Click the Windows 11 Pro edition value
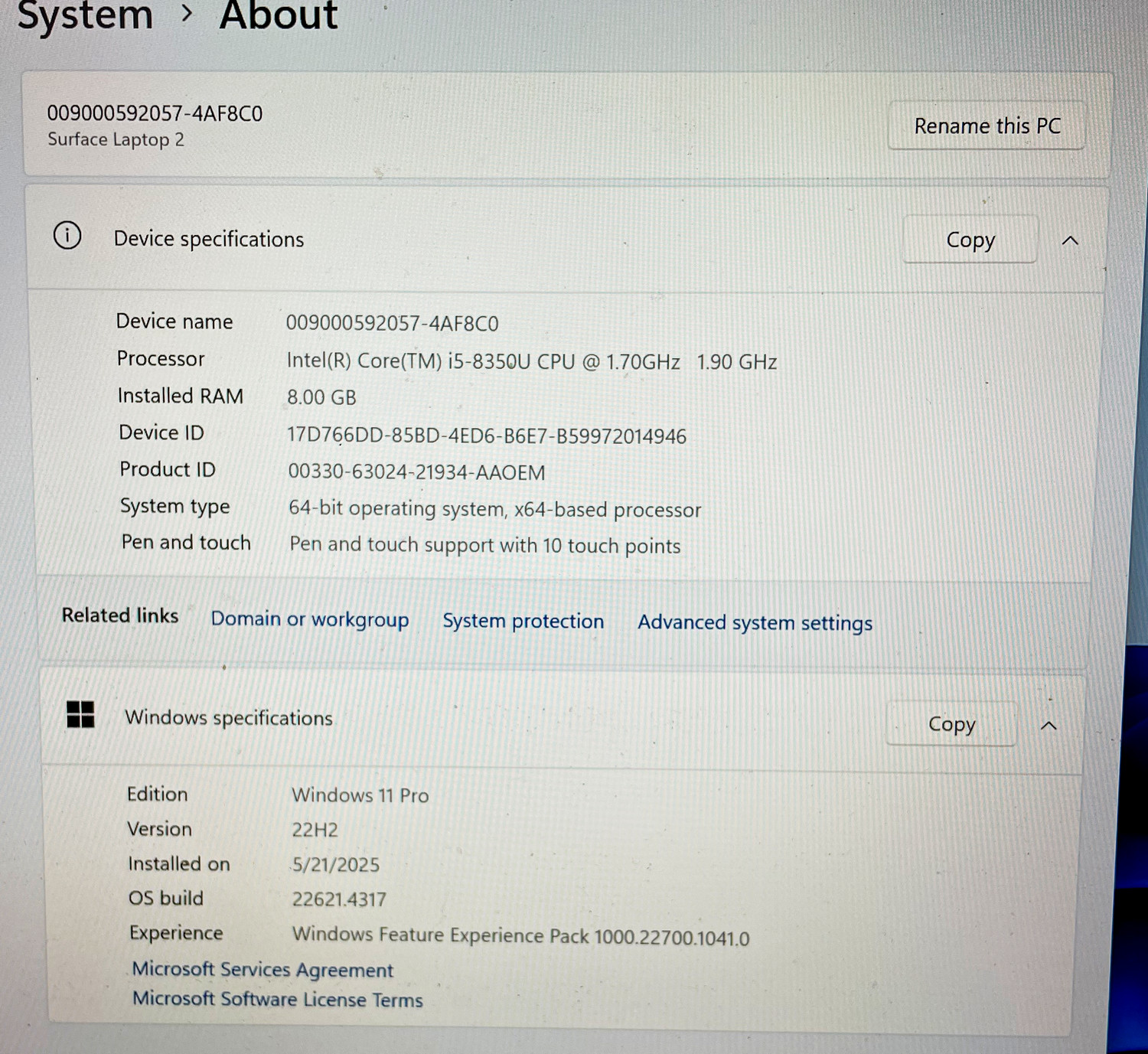The width and height of the screenshot is (1148, 1054). point(360,795)
